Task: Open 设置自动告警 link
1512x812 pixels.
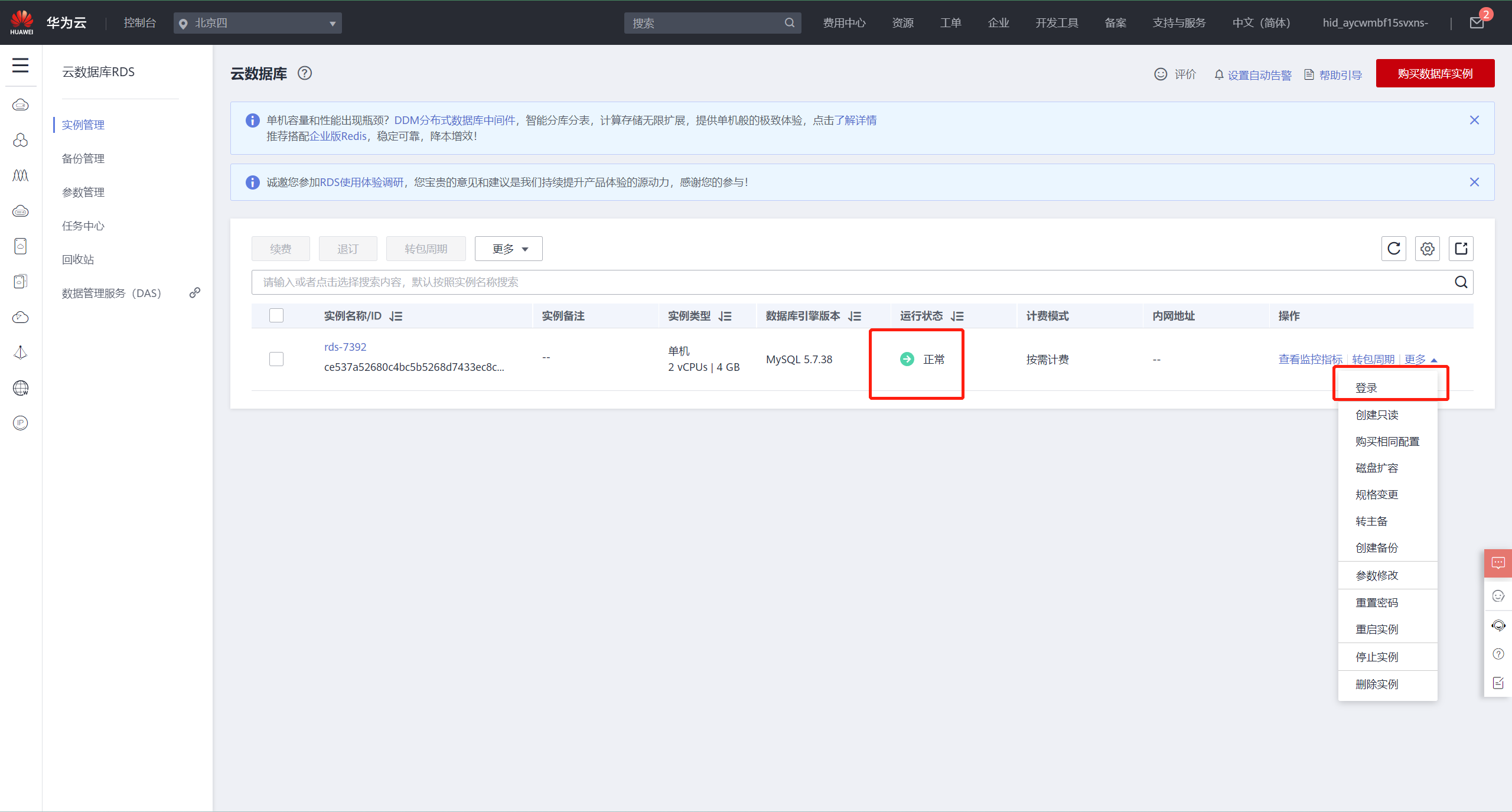Action: [x=1253, y=75]
